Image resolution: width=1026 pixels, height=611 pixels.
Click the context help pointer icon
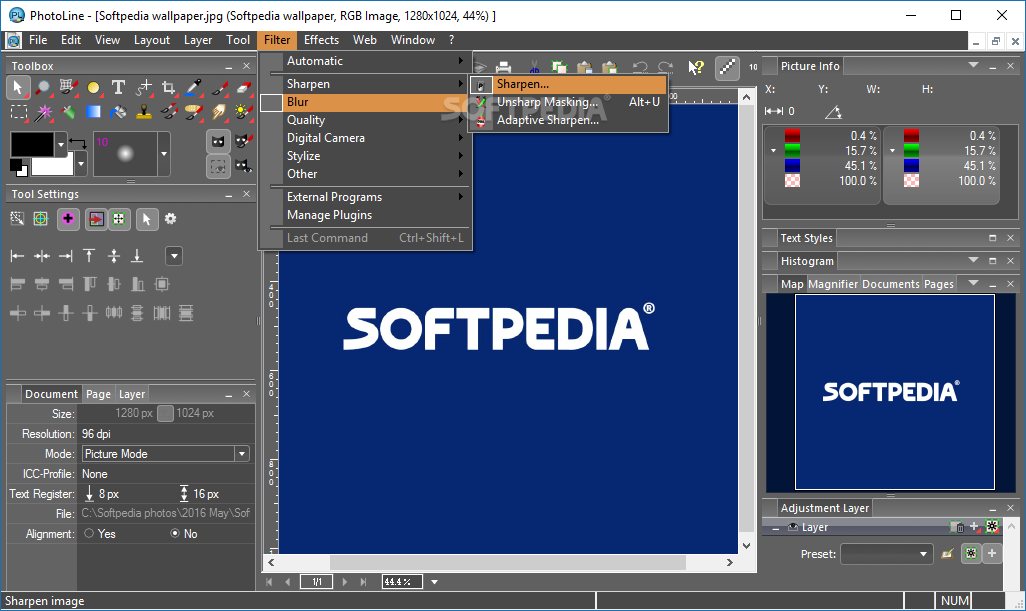click(x=696, y=67)
